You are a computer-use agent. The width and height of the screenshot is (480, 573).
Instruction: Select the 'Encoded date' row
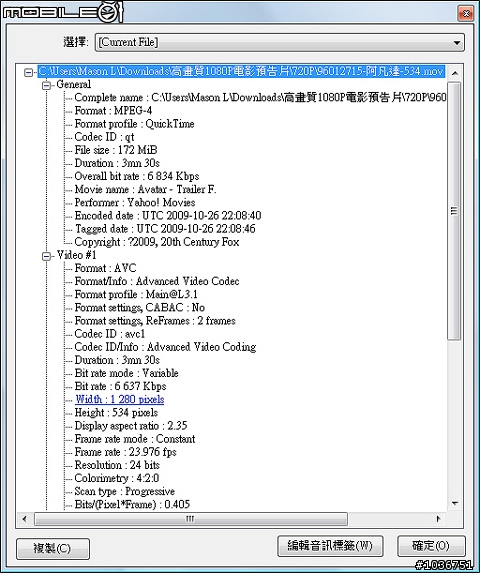[x=168, y=216]
